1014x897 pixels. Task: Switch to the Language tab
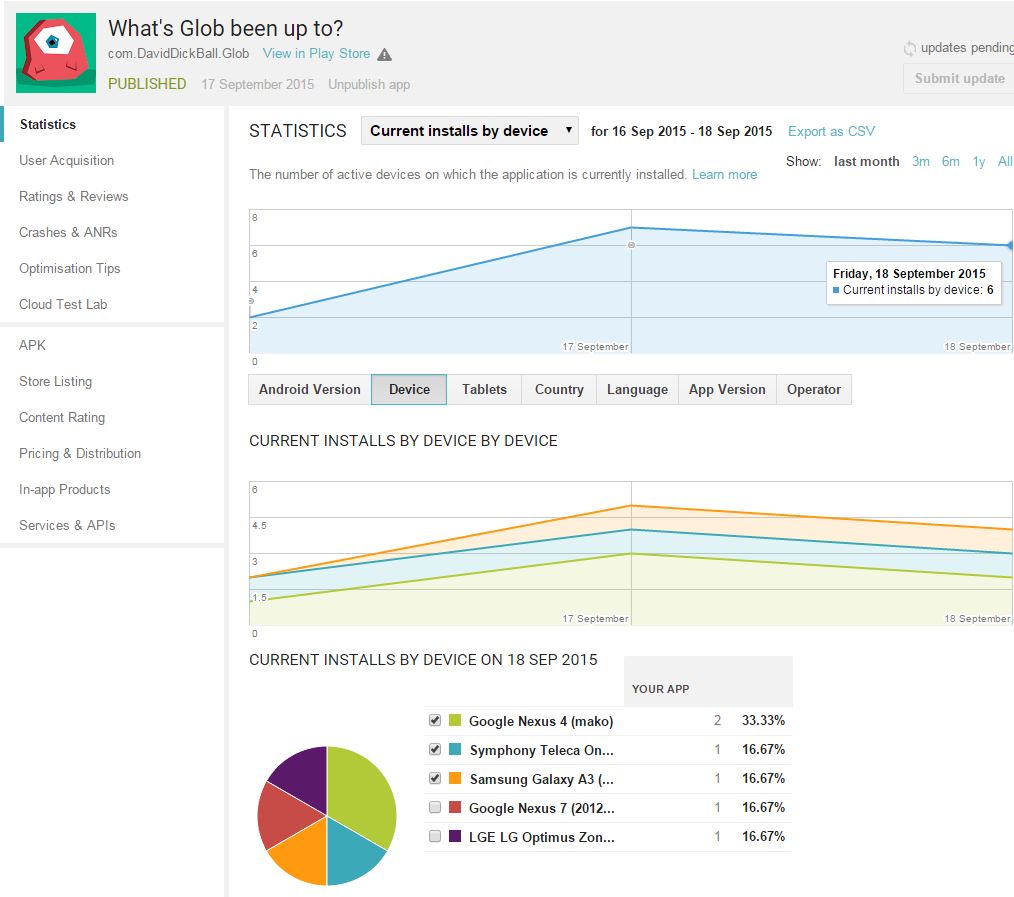click(638, 389)
